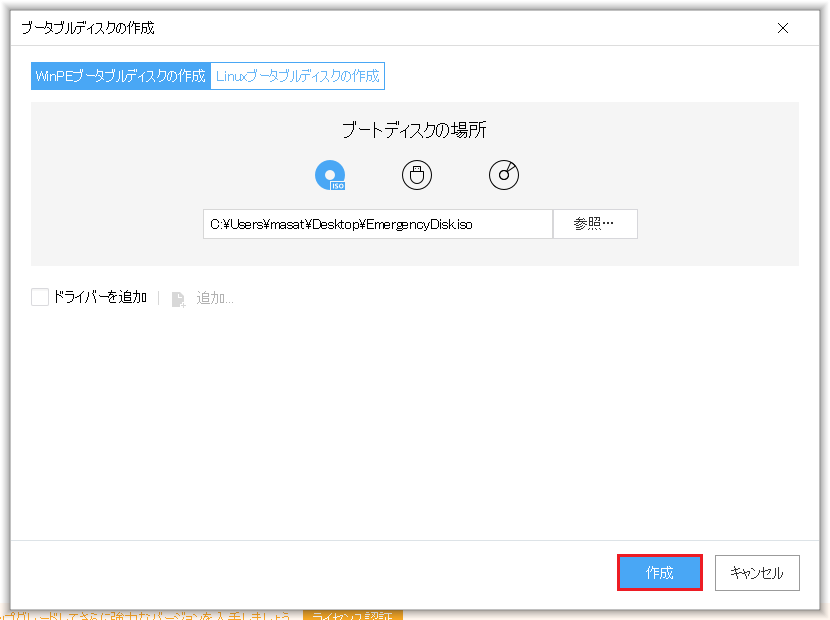Click the add-driver document icon beside 追加

coord(177,297)
